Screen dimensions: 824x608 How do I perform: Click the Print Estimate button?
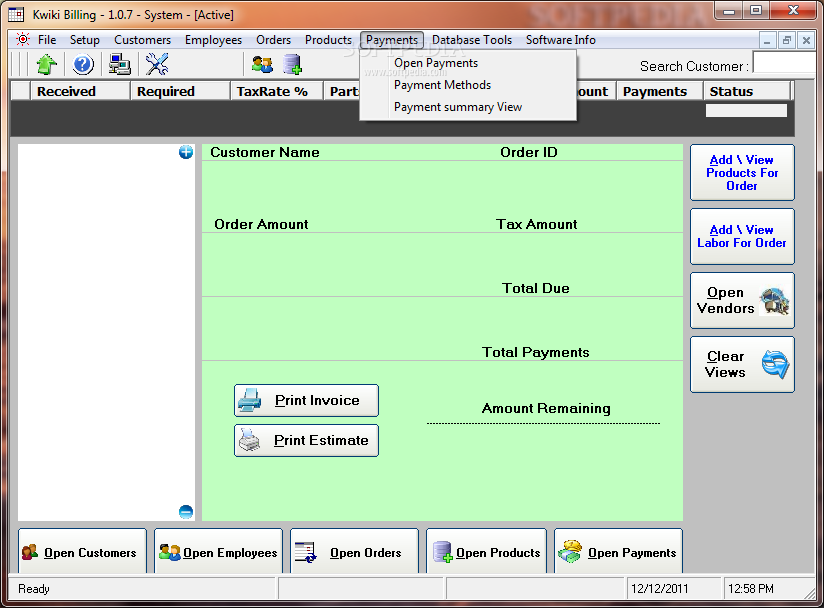(x=306, y=440)
